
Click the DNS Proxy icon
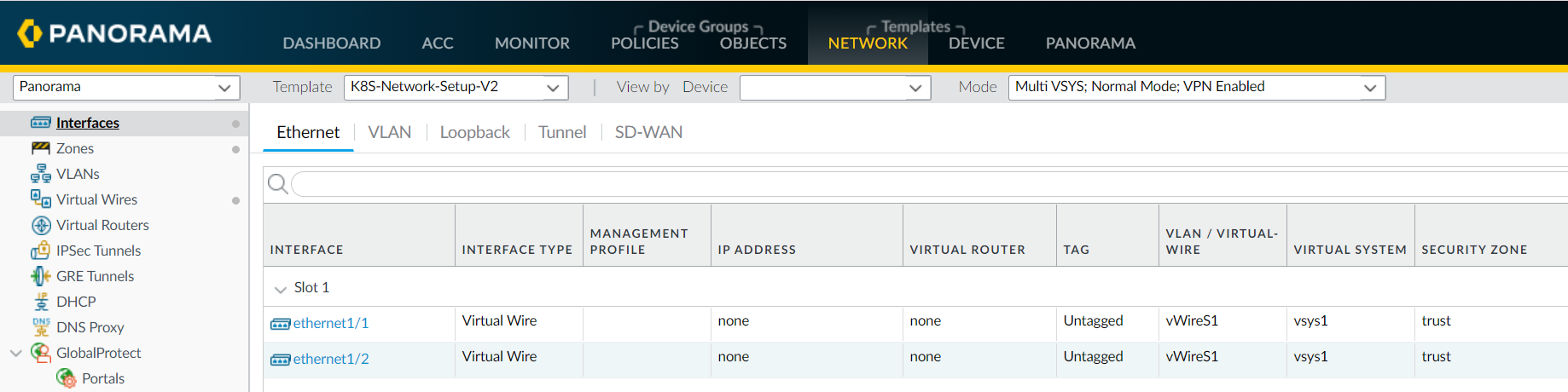click(x=40, y=327)
